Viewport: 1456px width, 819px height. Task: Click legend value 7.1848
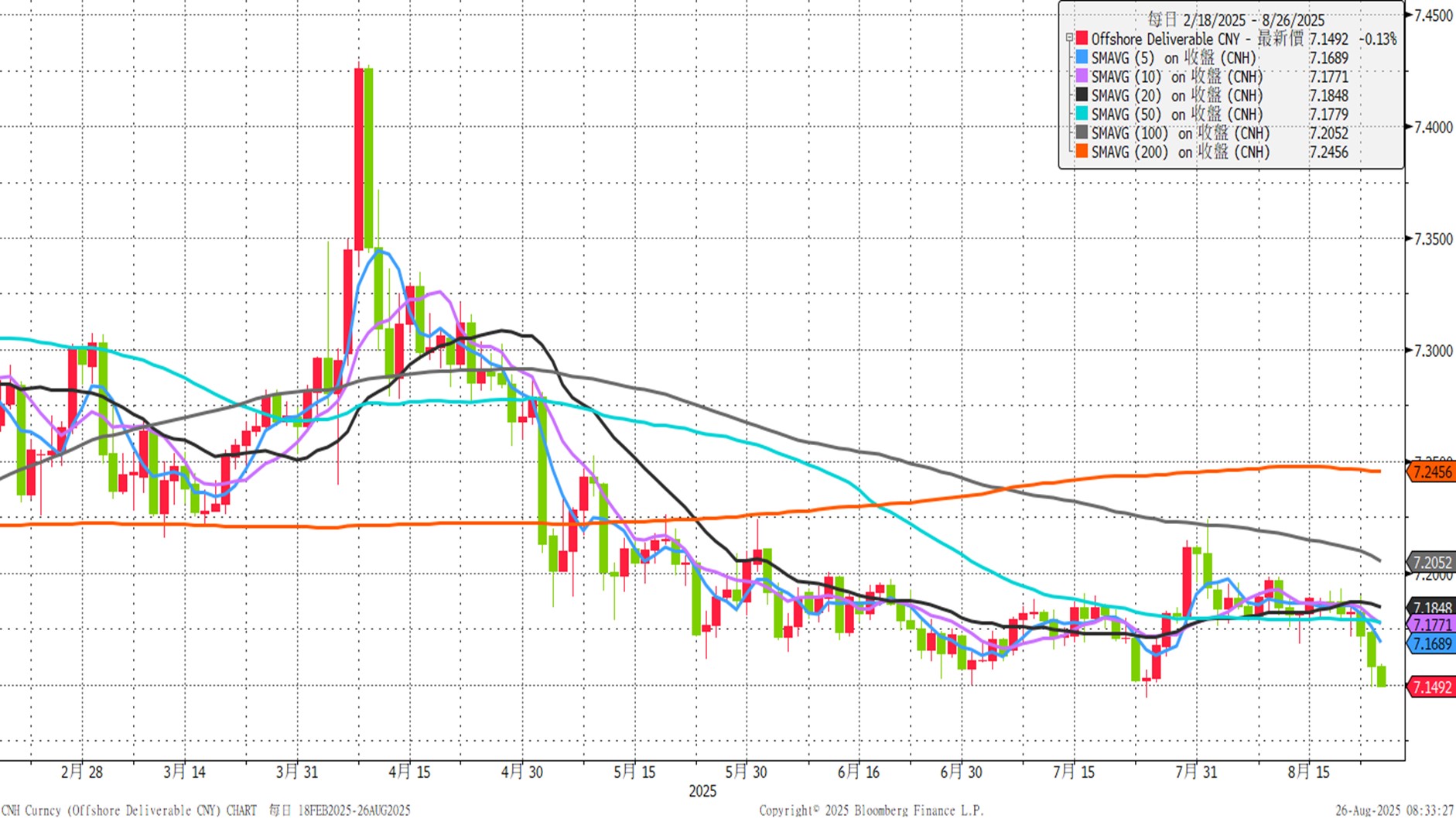[x=1328, y=96]
